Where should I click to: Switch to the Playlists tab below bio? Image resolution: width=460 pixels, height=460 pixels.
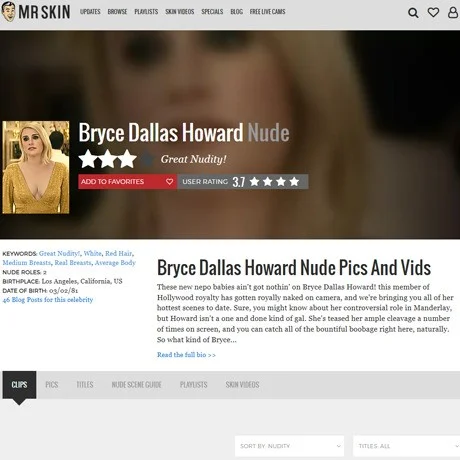click(193, 385)
